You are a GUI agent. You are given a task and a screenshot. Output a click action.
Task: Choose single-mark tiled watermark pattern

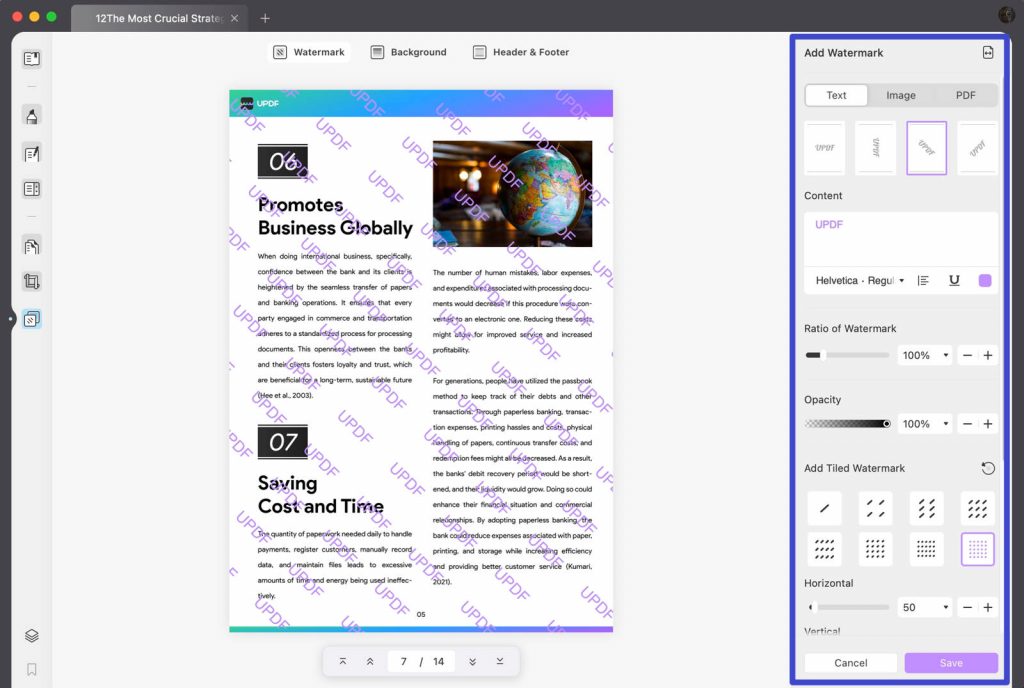pyautogui.click(x=824, y=508)
